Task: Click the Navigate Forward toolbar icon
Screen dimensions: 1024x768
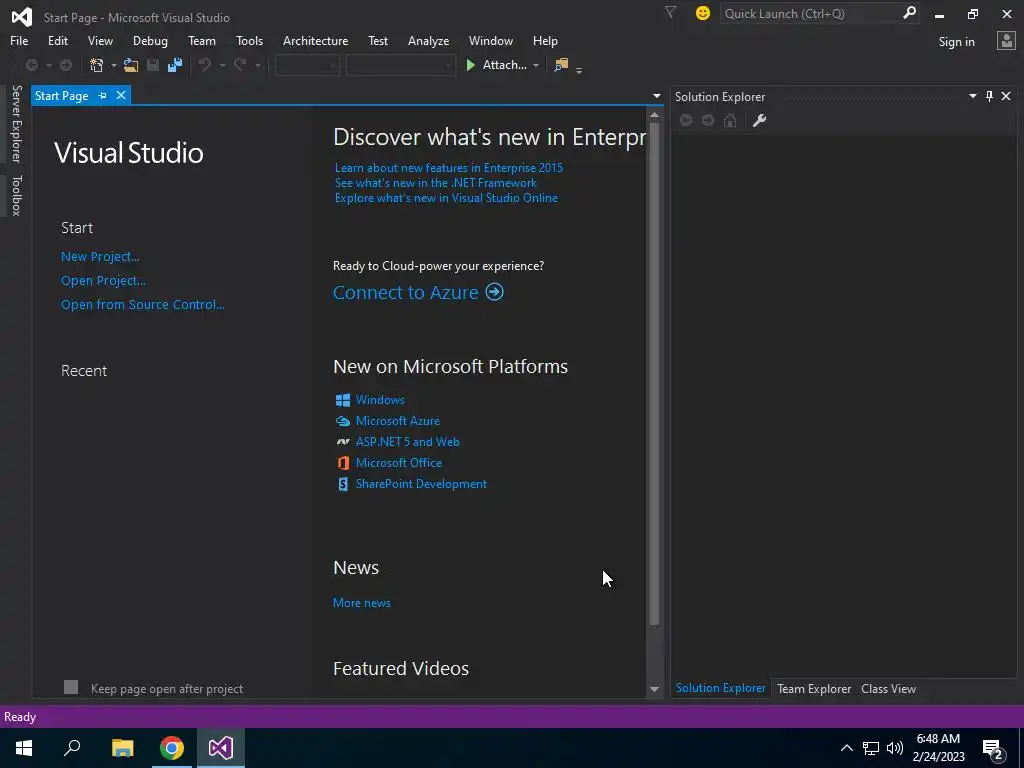Action: coord(66,65)
